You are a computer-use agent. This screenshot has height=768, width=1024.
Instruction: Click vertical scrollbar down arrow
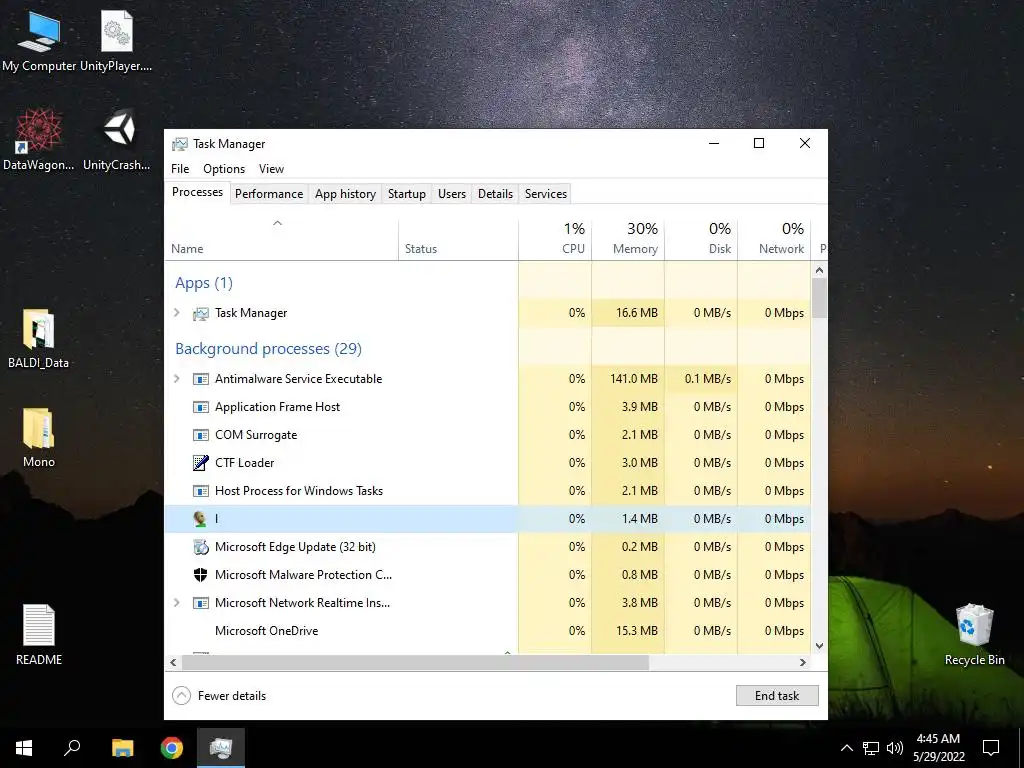tap(820, 646)
